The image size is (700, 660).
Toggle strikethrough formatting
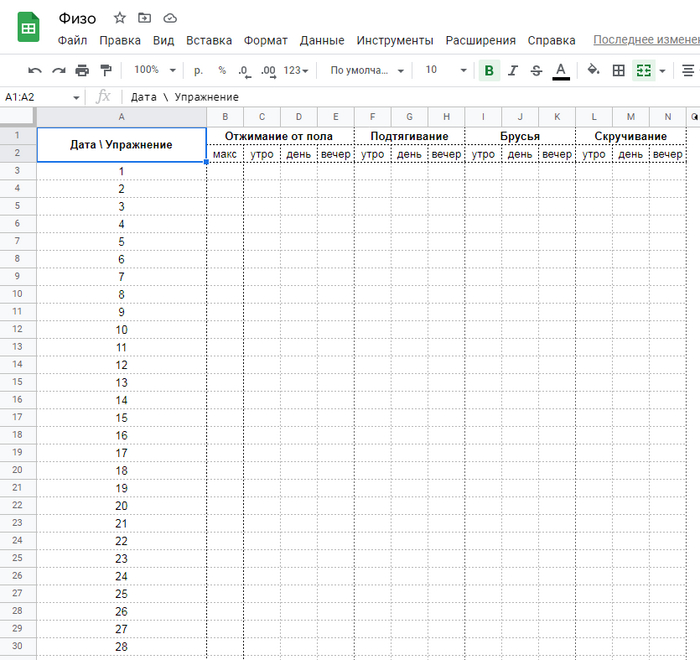537,70
